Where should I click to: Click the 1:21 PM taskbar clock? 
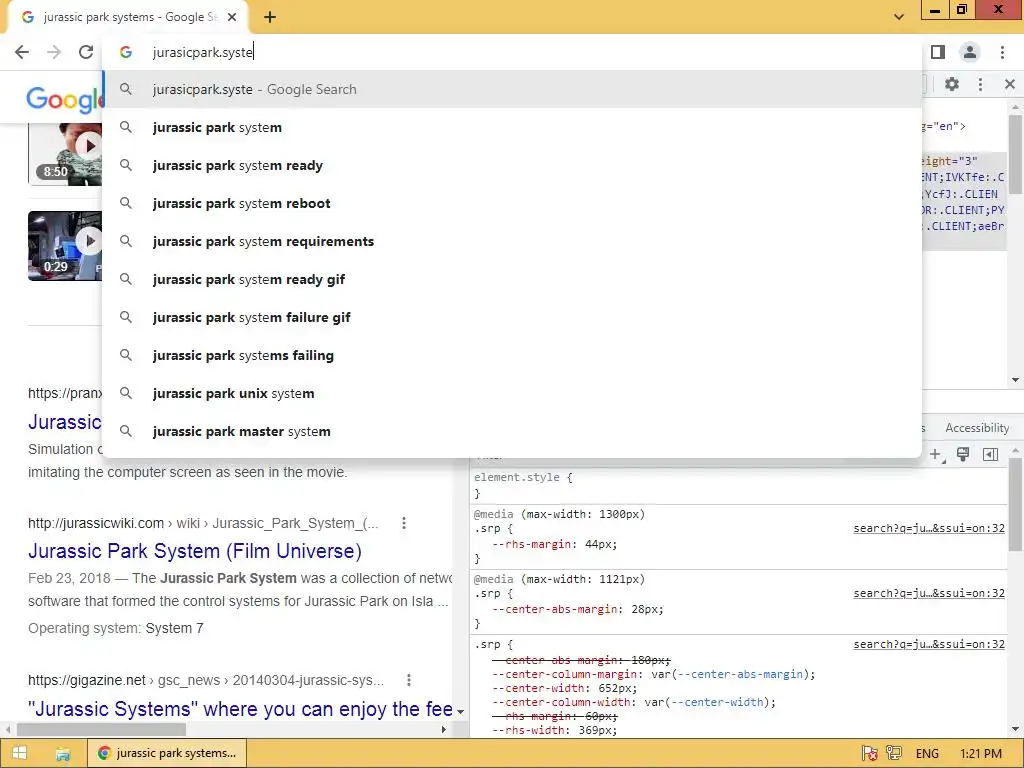click(981, 754)
